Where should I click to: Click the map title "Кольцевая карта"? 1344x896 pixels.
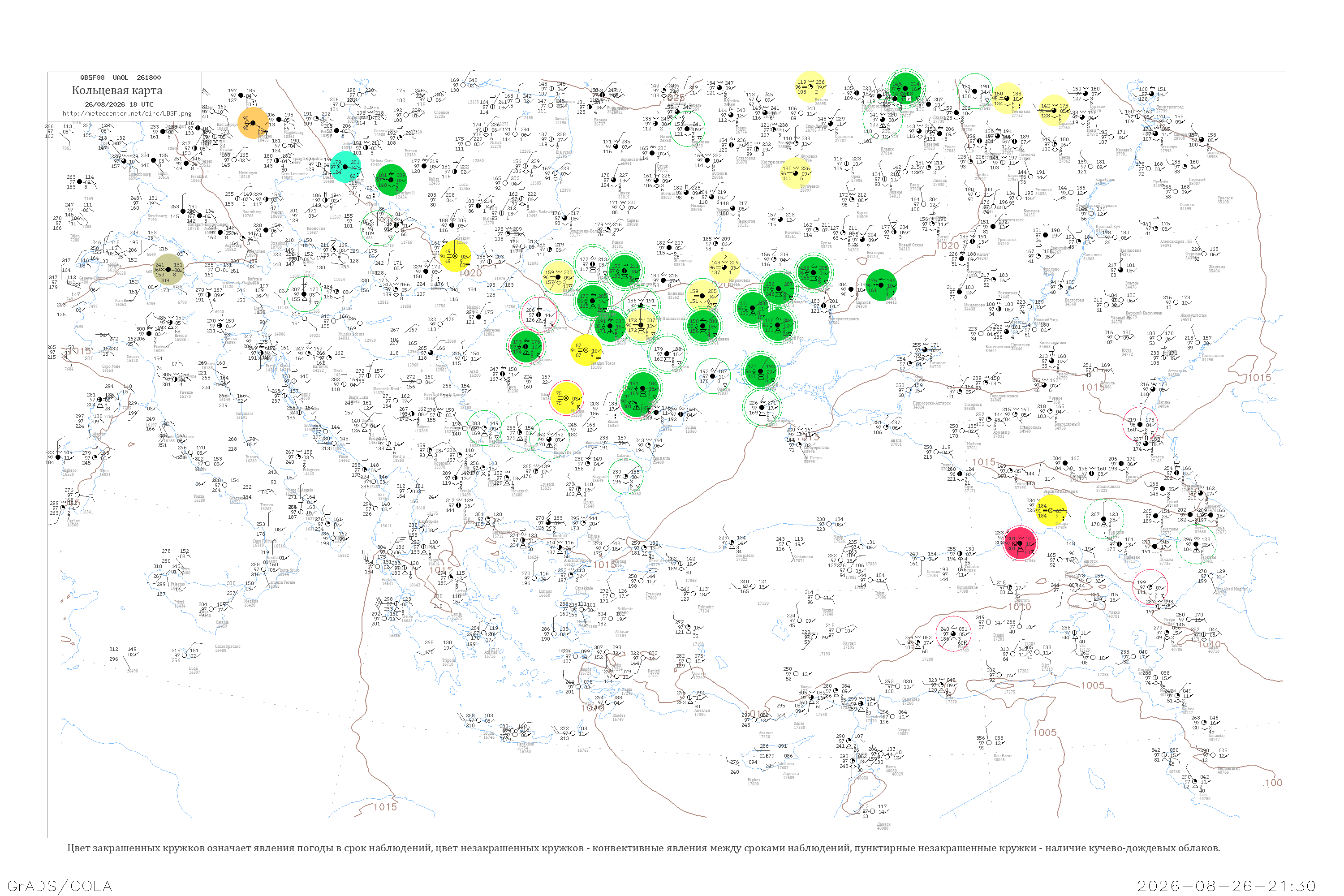[x=117, y=90]
